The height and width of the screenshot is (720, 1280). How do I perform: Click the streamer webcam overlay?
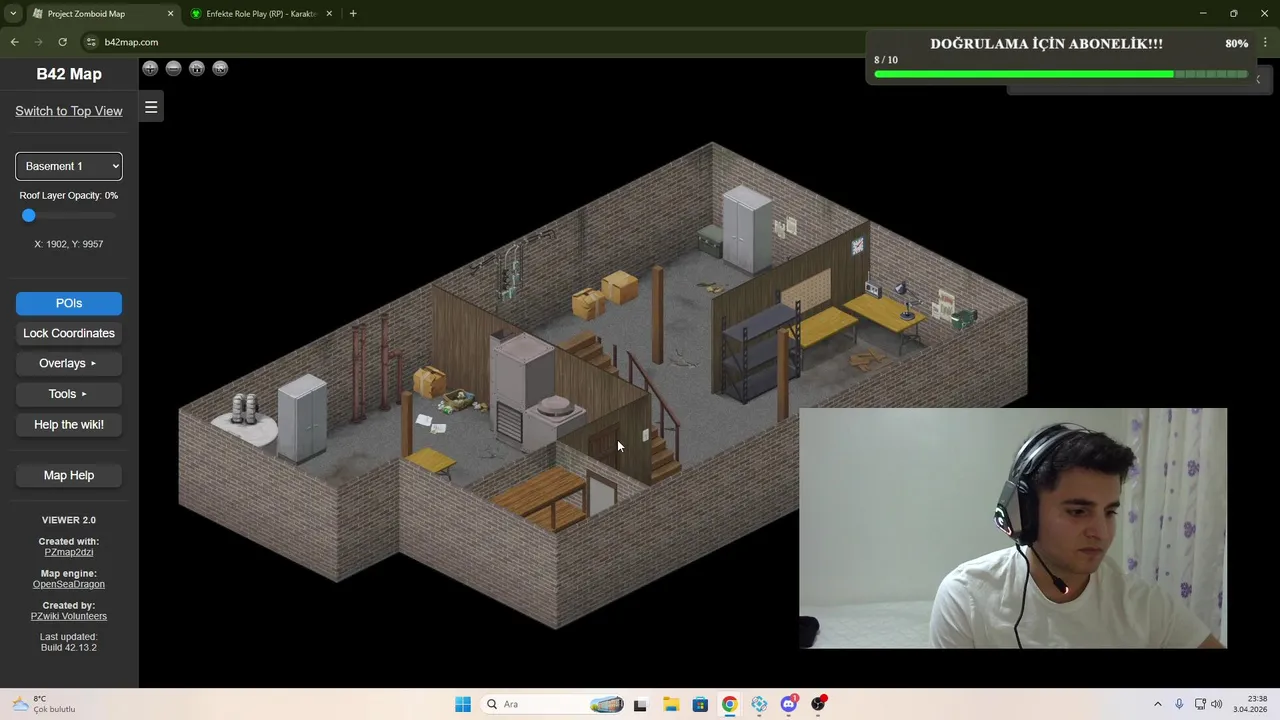(x=1013, y=528)
